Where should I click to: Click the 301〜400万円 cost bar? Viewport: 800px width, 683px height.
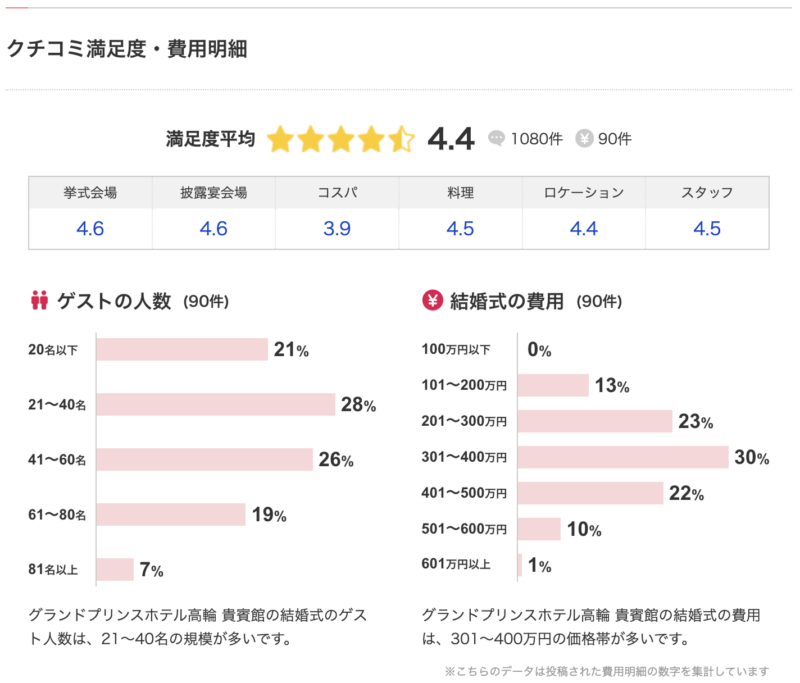coord(624,457)
